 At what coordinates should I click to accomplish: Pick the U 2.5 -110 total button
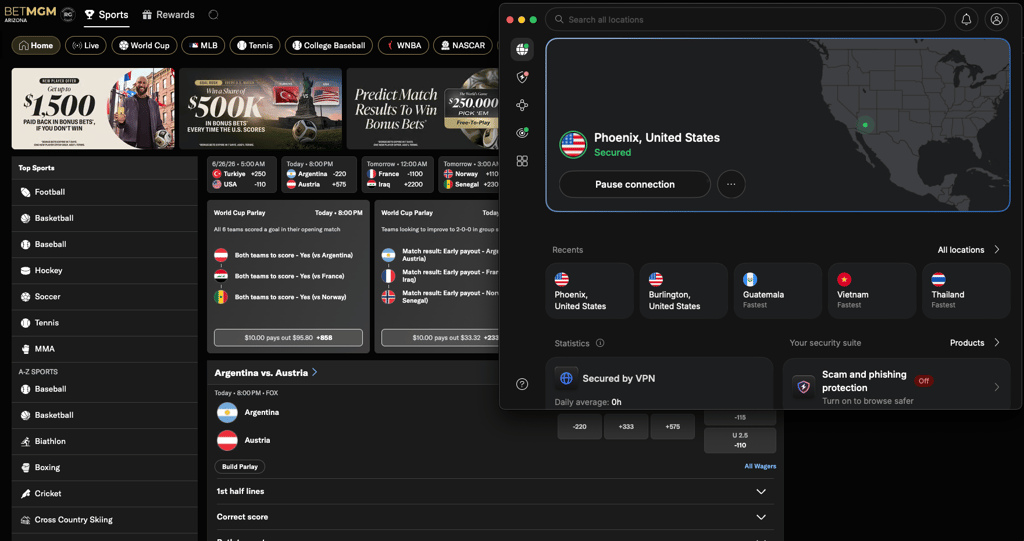(x=740, y=440)
